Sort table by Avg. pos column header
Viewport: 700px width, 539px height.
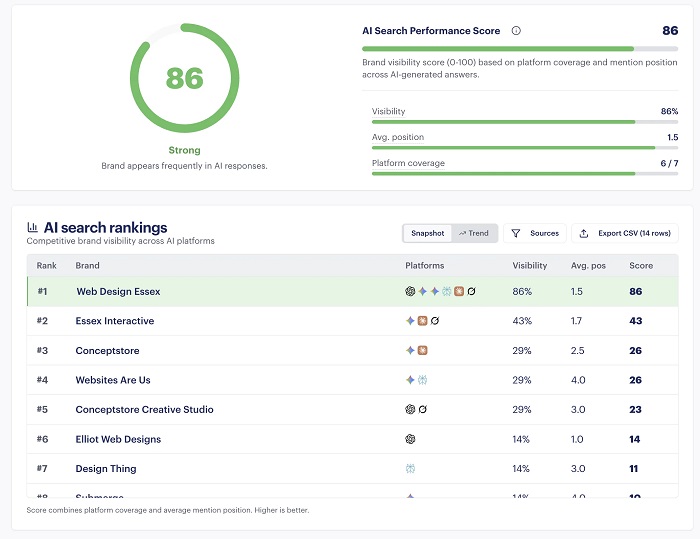[x=588, y=265]
